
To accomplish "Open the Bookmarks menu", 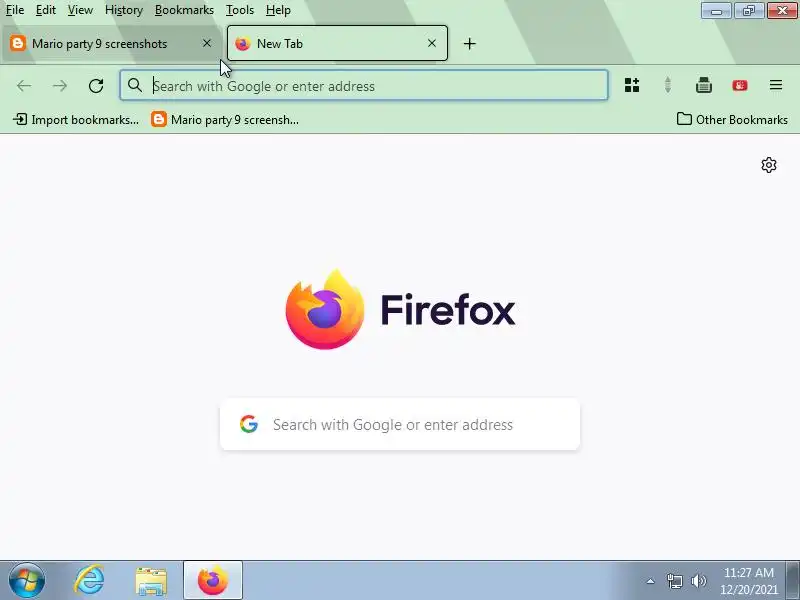I will [184, 10].
